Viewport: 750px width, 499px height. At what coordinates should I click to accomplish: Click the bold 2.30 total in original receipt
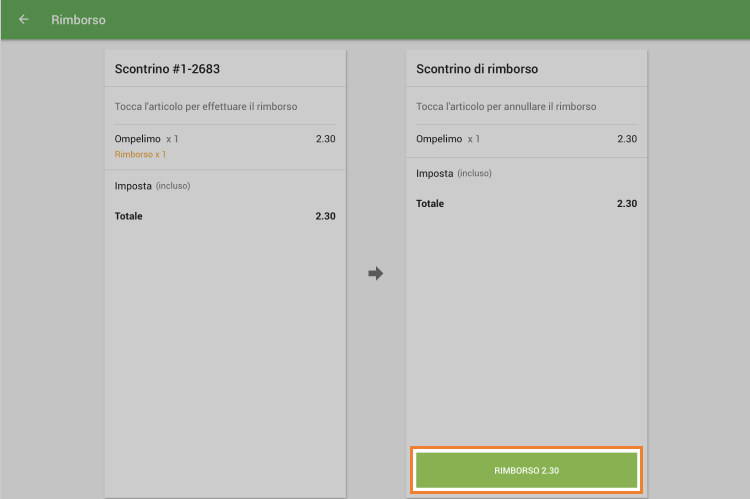click(325, 216)
